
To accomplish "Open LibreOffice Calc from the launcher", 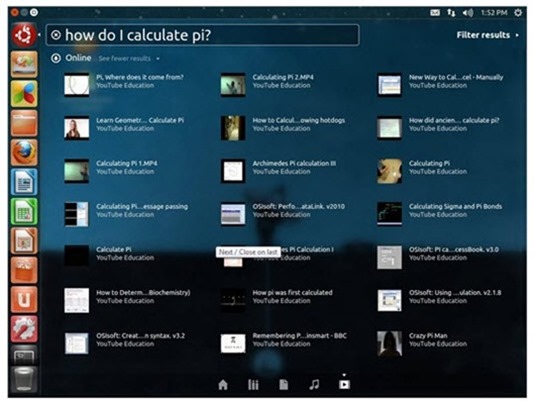I will coord(24,211).
